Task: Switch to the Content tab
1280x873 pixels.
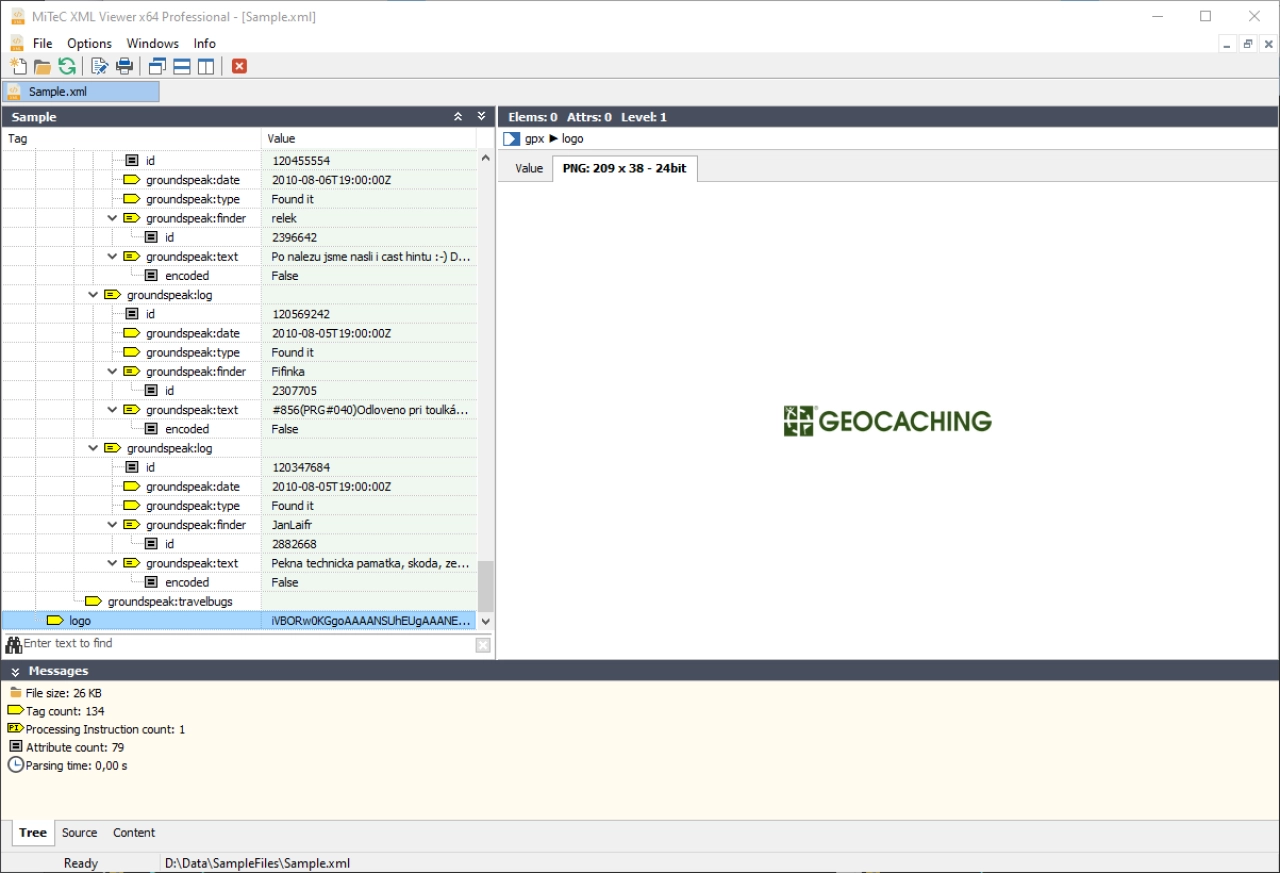Action: click(134, 832)
